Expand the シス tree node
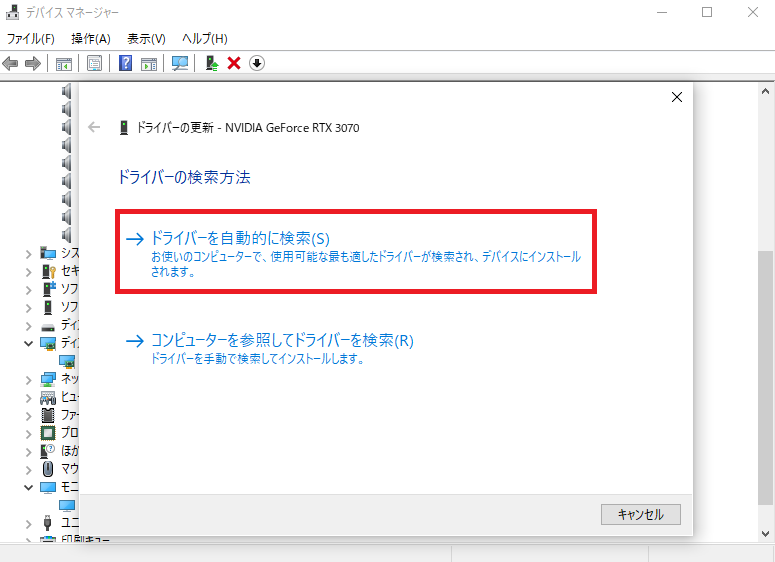Image resolution: width=775 pixels, height=562 pixels. (29, 254)
